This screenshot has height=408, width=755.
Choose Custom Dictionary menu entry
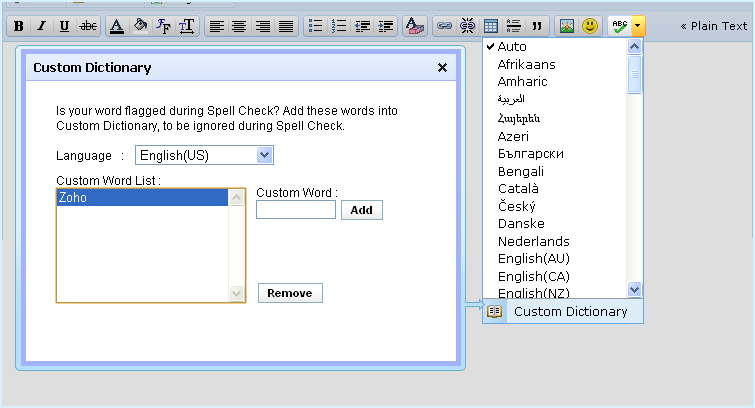(570, 311)
